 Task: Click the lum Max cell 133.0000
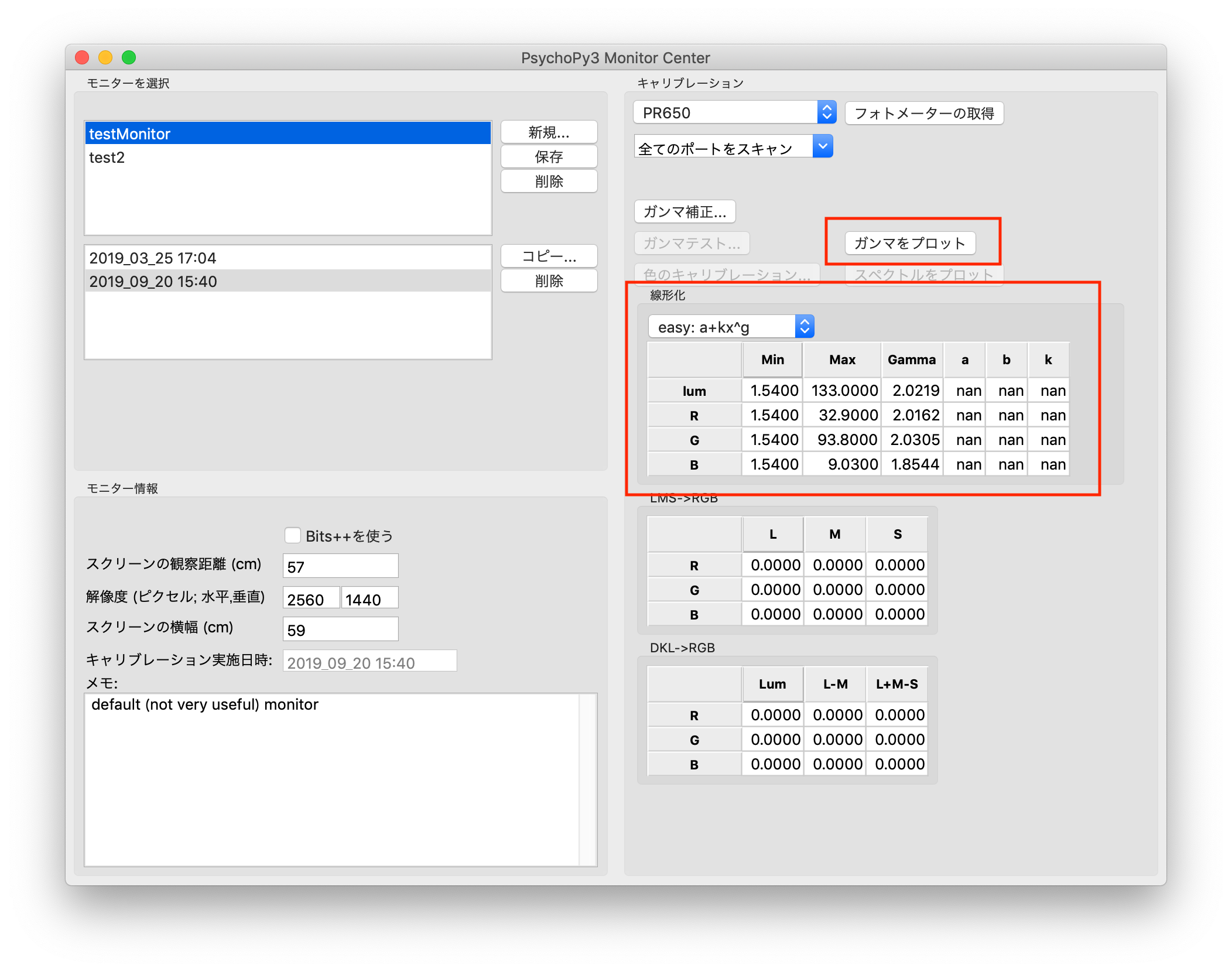point(843,391)
